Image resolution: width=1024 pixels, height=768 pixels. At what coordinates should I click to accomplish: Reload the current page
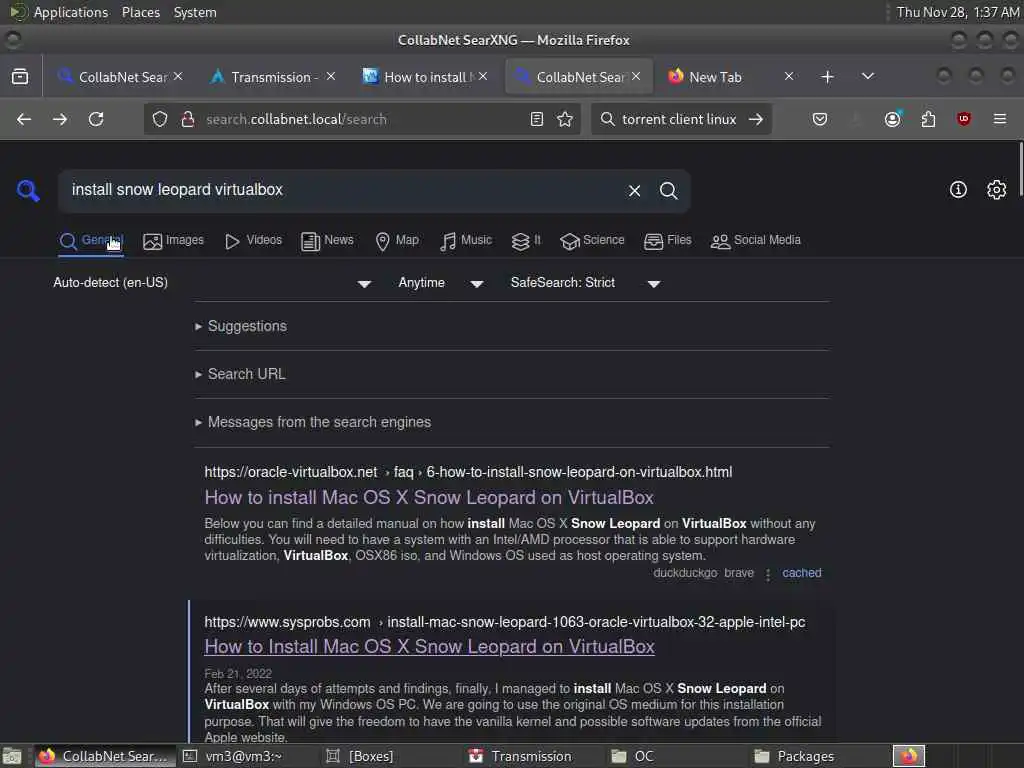[96, 119]
